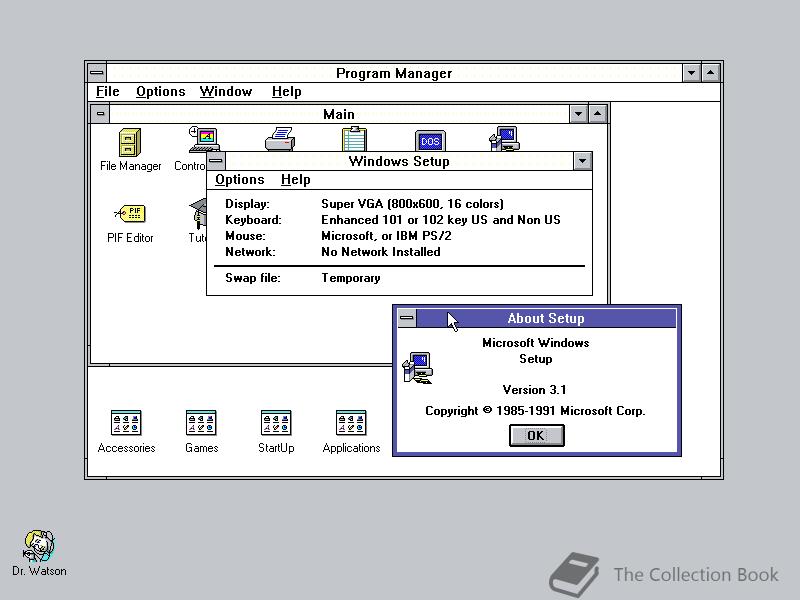Screen dimensions: 800x600
Task: Click the 'Display:' label
Action: 247,204
